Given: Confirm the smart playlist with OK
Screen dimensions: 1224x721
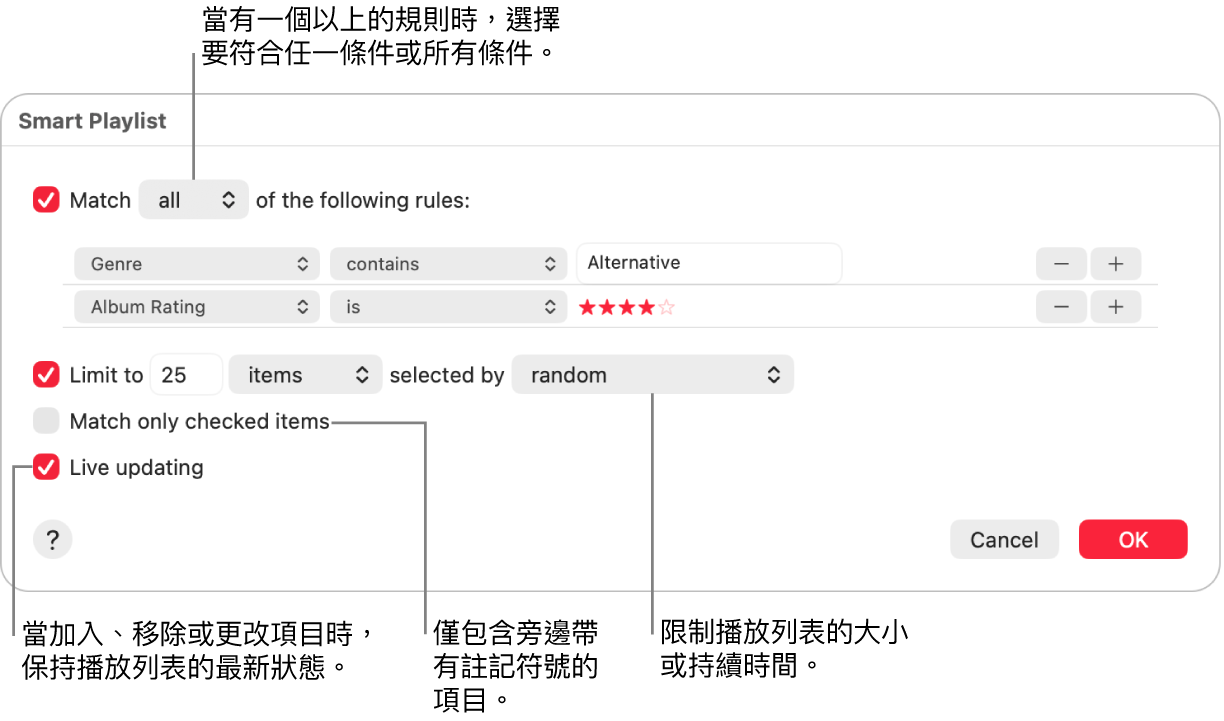Looking at the screenshot, I should tap(1133, 540).
